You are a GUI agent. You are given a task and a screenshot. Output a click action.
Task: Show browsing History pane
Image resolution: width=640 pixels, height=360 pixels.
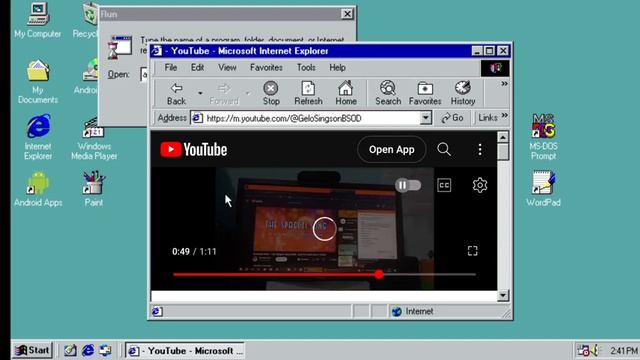463,93
